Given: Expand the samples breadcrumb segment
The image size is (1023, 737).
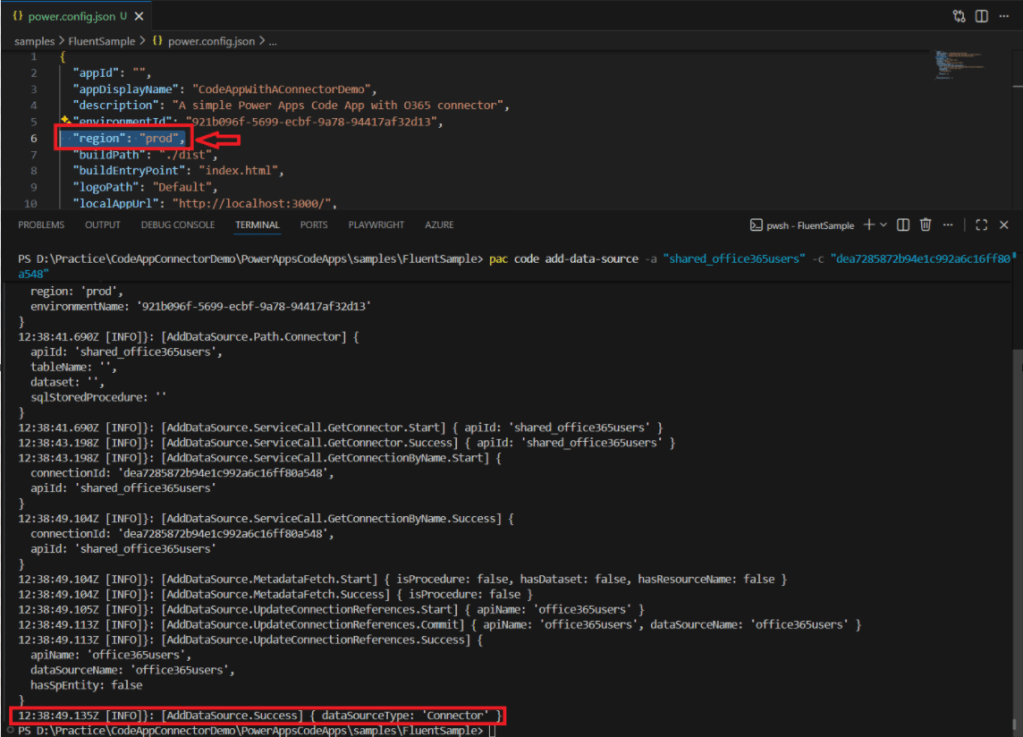Looking at the screenshot, I should 34,41.
